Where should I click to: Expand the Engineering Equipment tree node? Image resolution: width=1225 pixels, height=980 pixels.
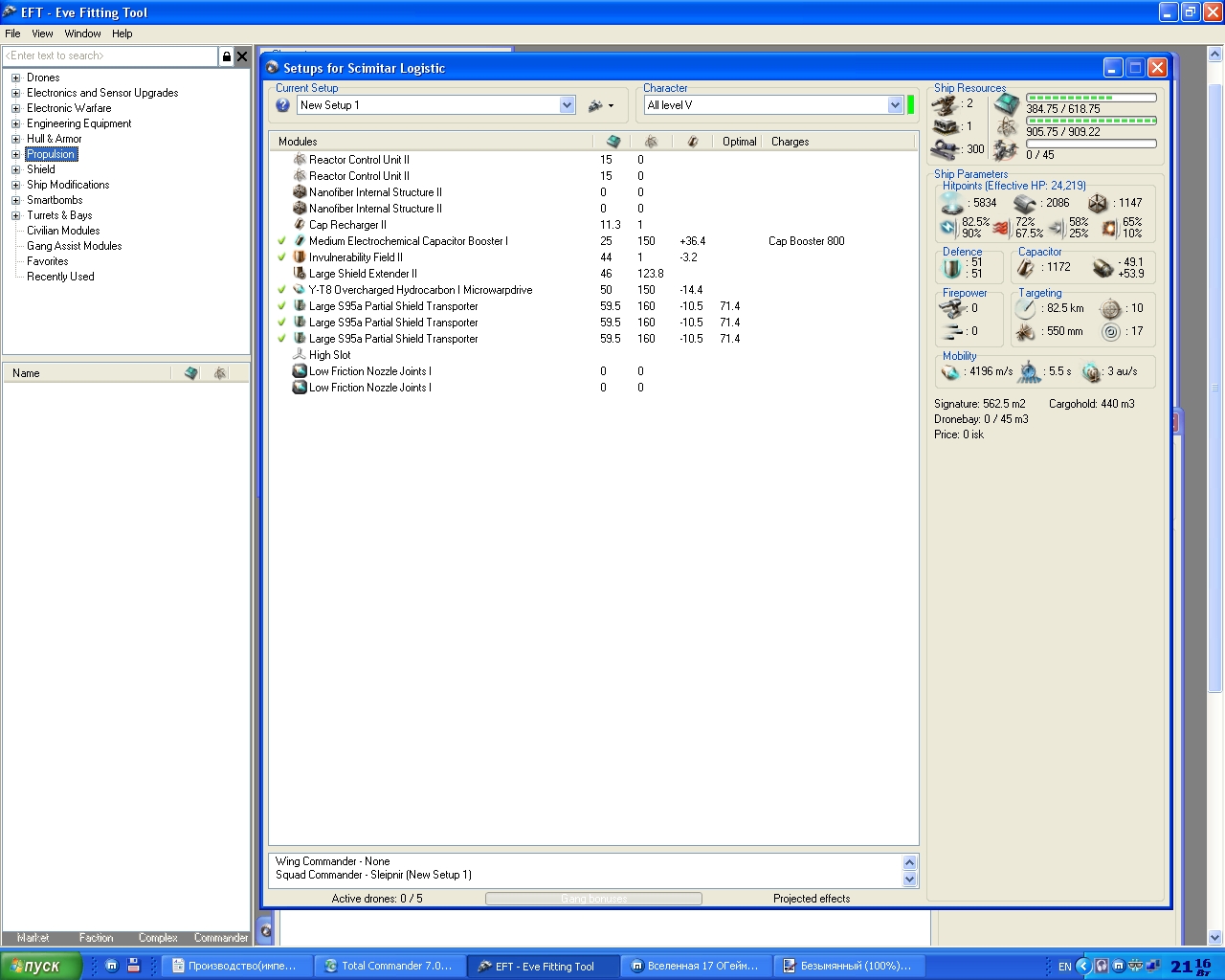point(15,123)
